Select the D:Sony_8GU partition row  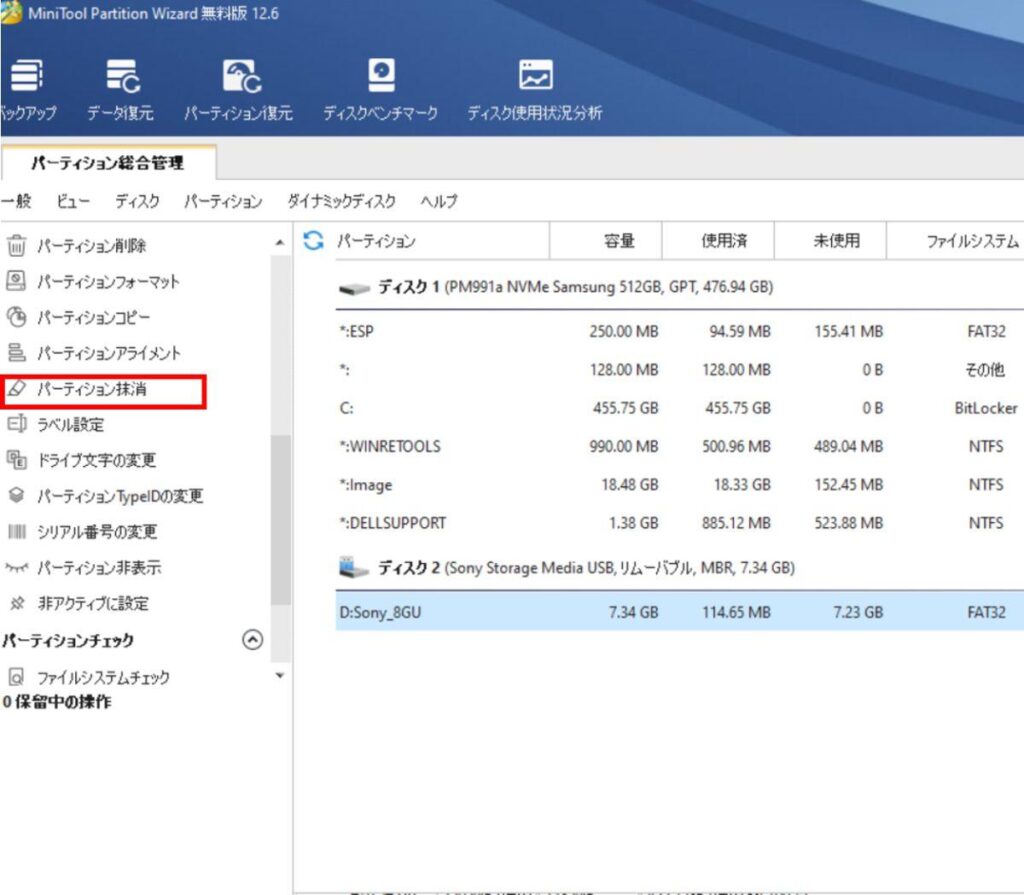(680, 612)
